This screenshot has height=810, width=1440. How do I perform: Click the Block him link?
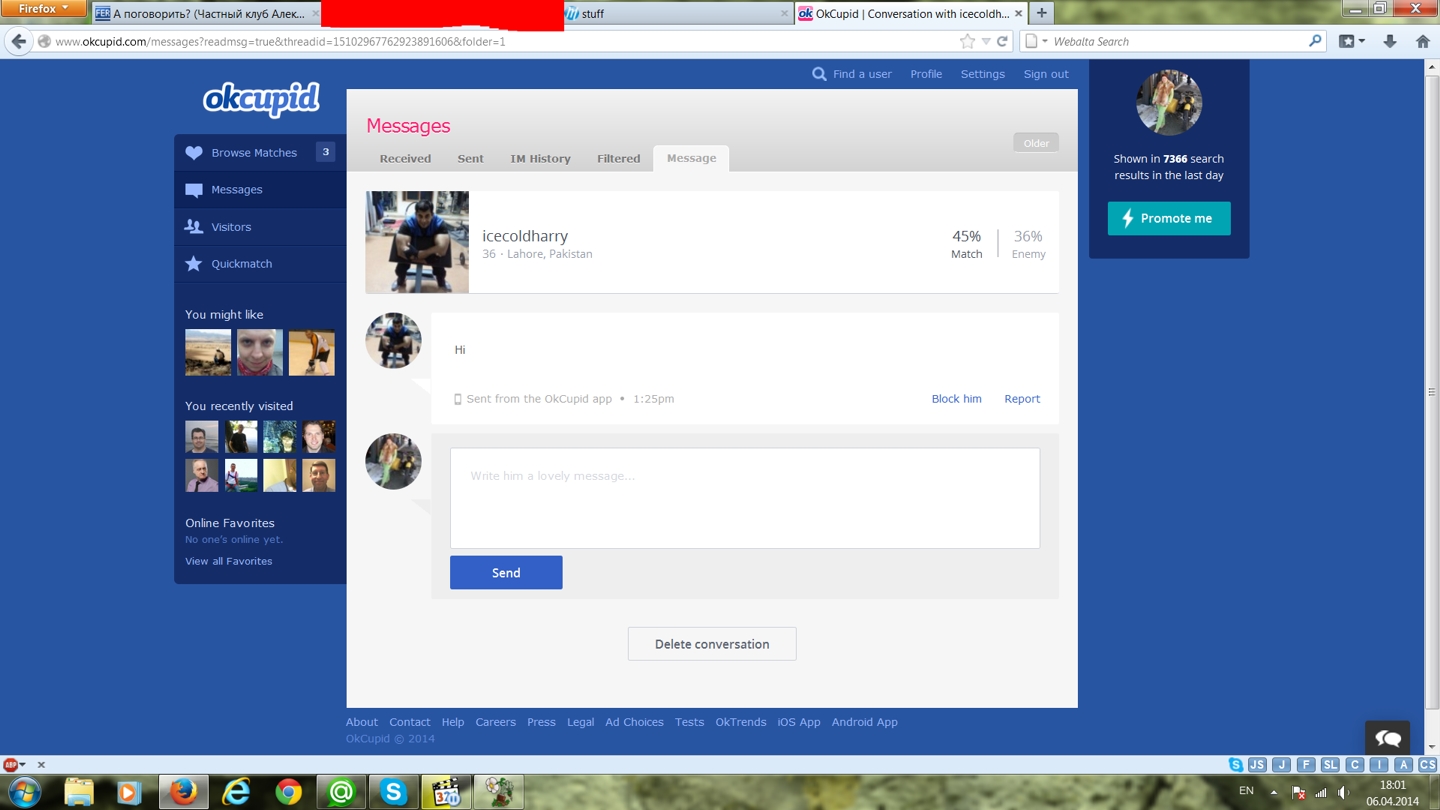pyautogui.click(x=956, y=399)
